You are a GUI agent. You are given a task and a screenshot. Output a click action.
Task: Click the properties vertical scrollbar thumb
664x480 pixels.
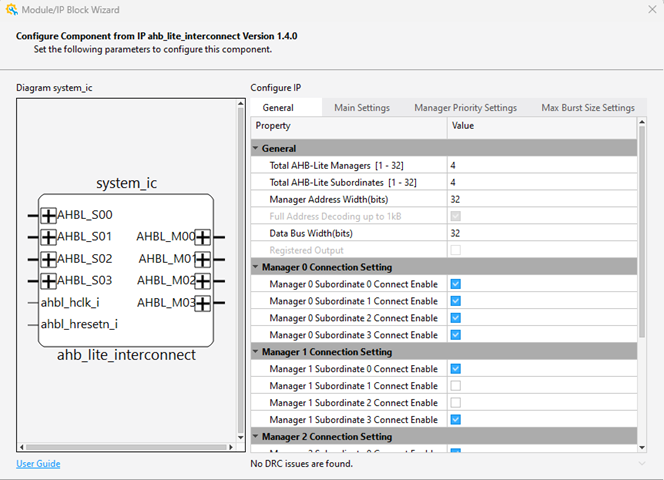coord(642,232)
